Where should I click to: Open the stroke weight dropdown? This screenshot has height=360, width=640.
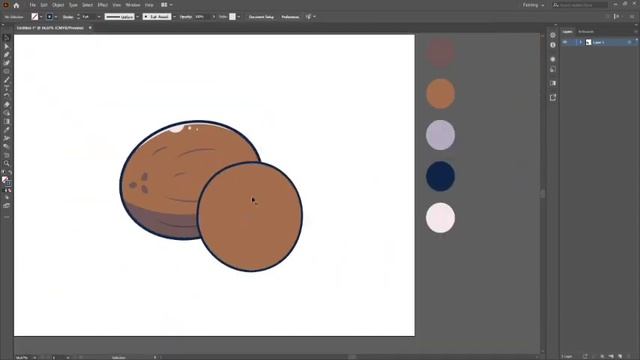pyautogui.click(x=99, y=17)
